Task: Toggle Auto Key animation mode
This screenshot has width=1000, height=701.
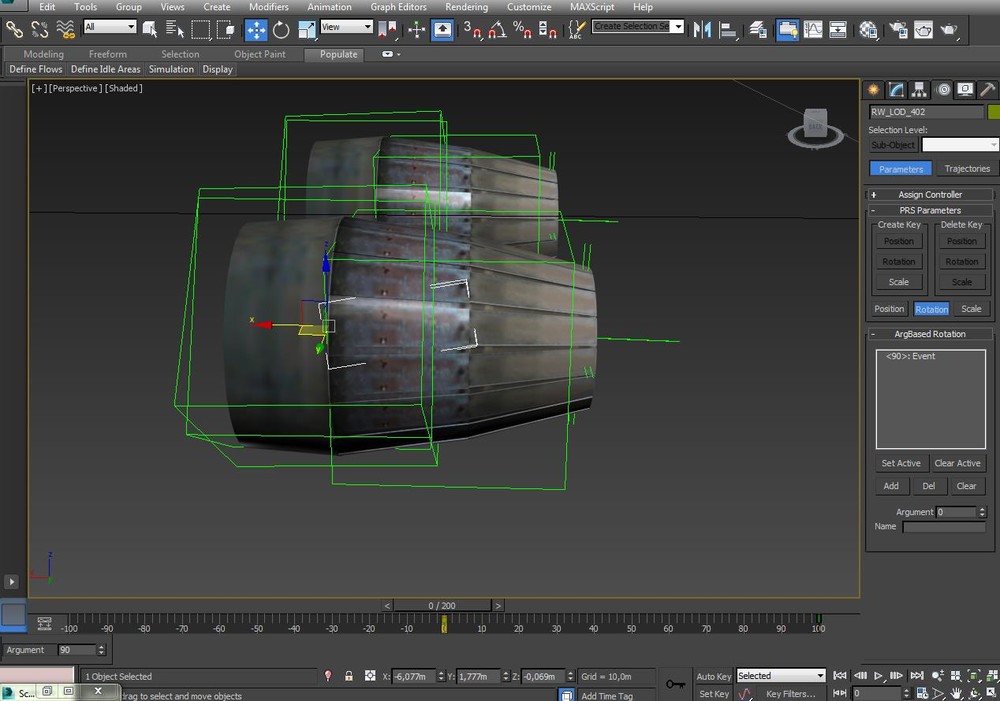Action: (x=714, y=677)
